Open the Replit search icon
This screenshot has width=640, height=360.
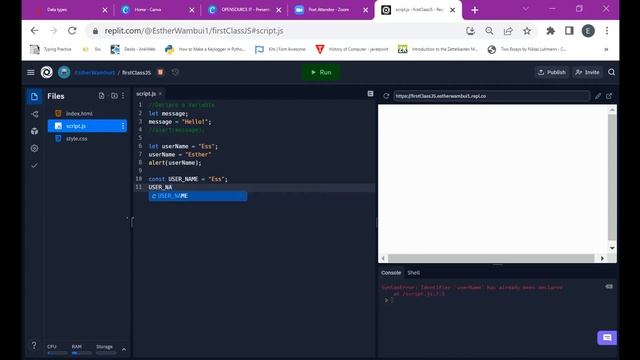(611, 72)
